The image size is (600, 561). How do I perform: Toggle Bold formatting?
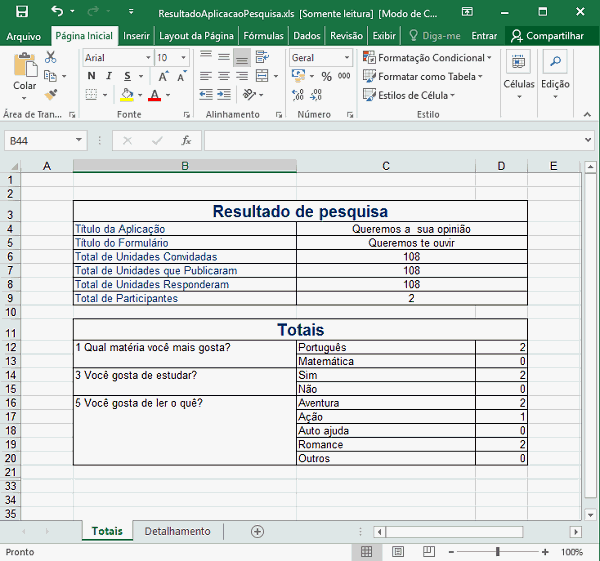click(x=91, y=77)
